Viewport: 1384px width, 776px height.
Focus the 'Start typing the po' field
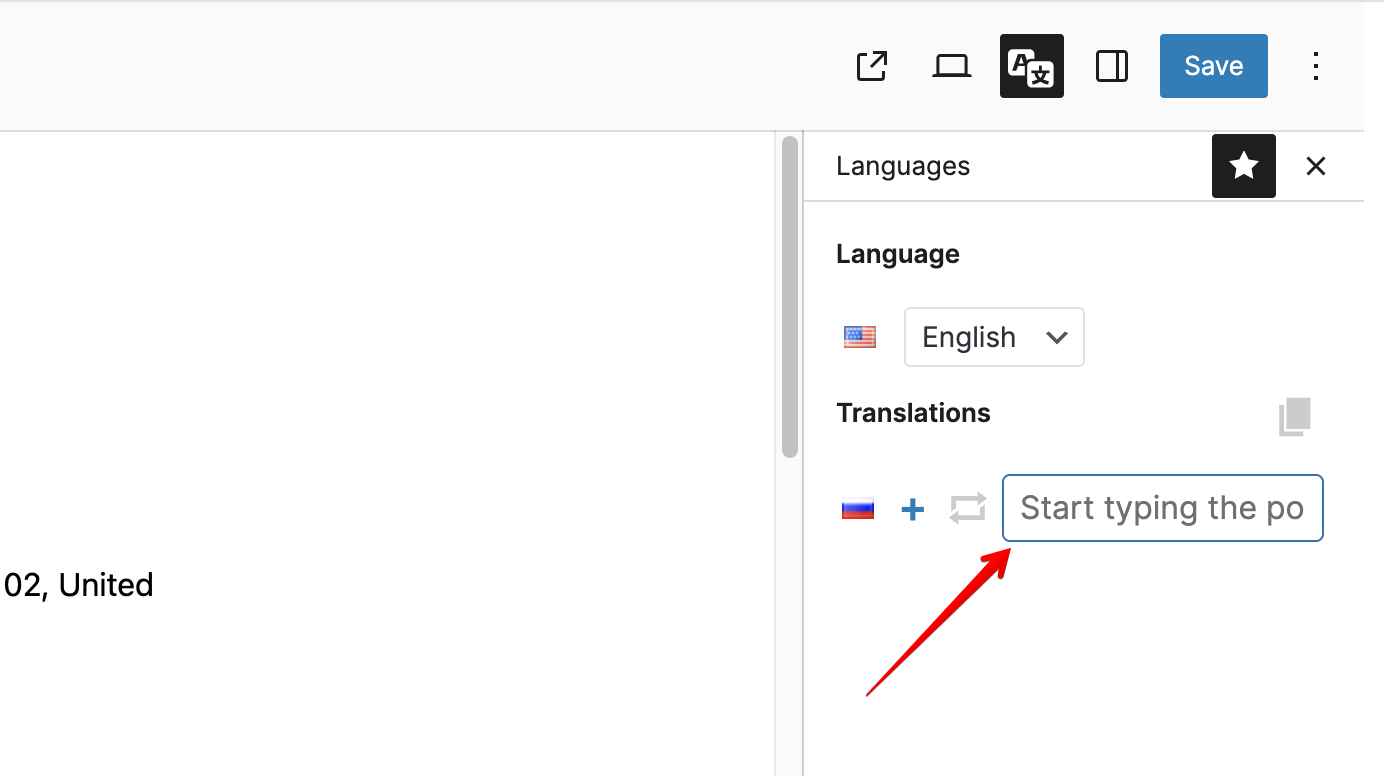coord(1162,508)
